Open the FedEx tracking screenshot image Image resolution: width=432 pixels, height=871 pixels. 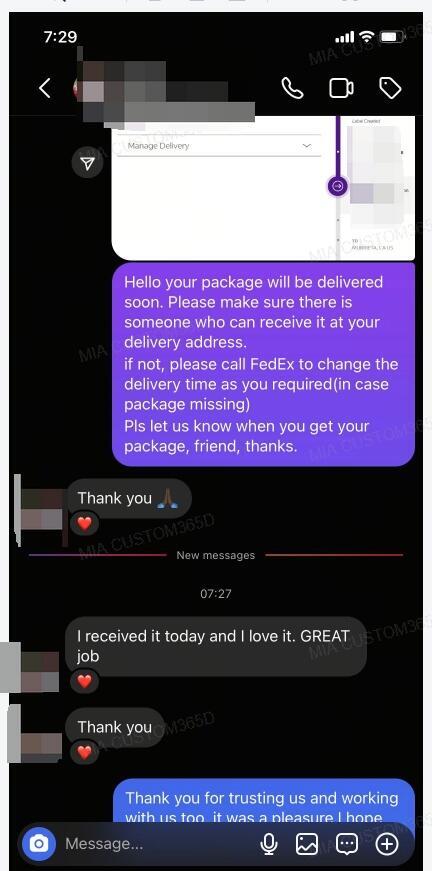coord(263,188)
